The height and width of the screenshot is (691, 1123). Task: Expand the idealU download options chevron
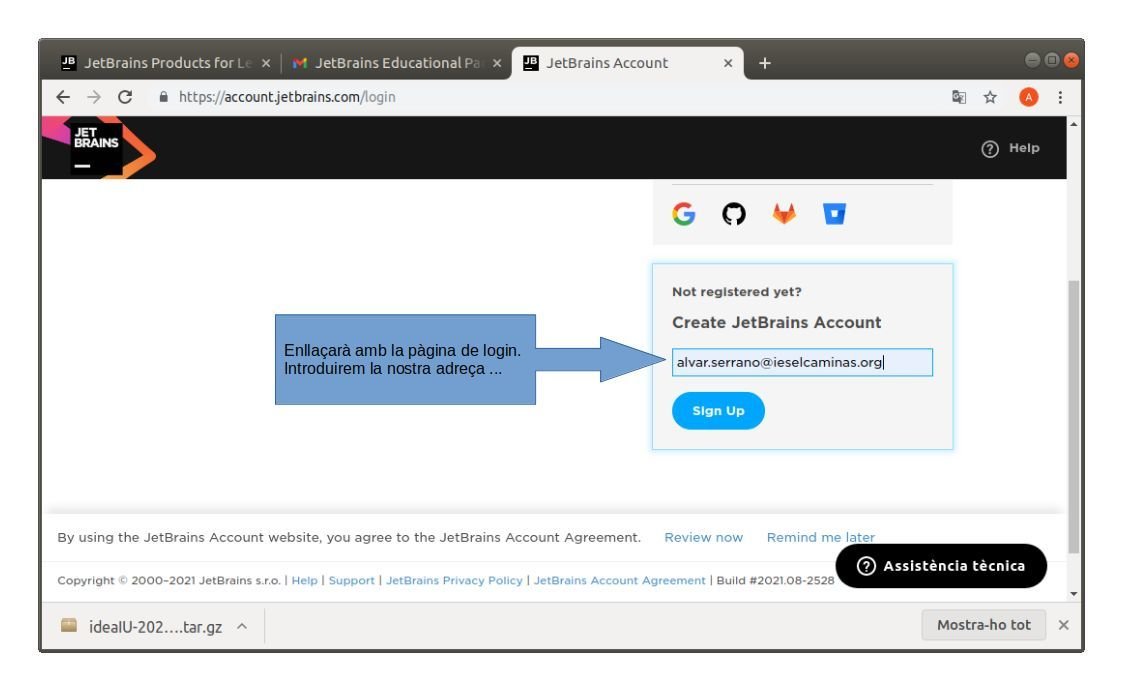tap(242, 626)
